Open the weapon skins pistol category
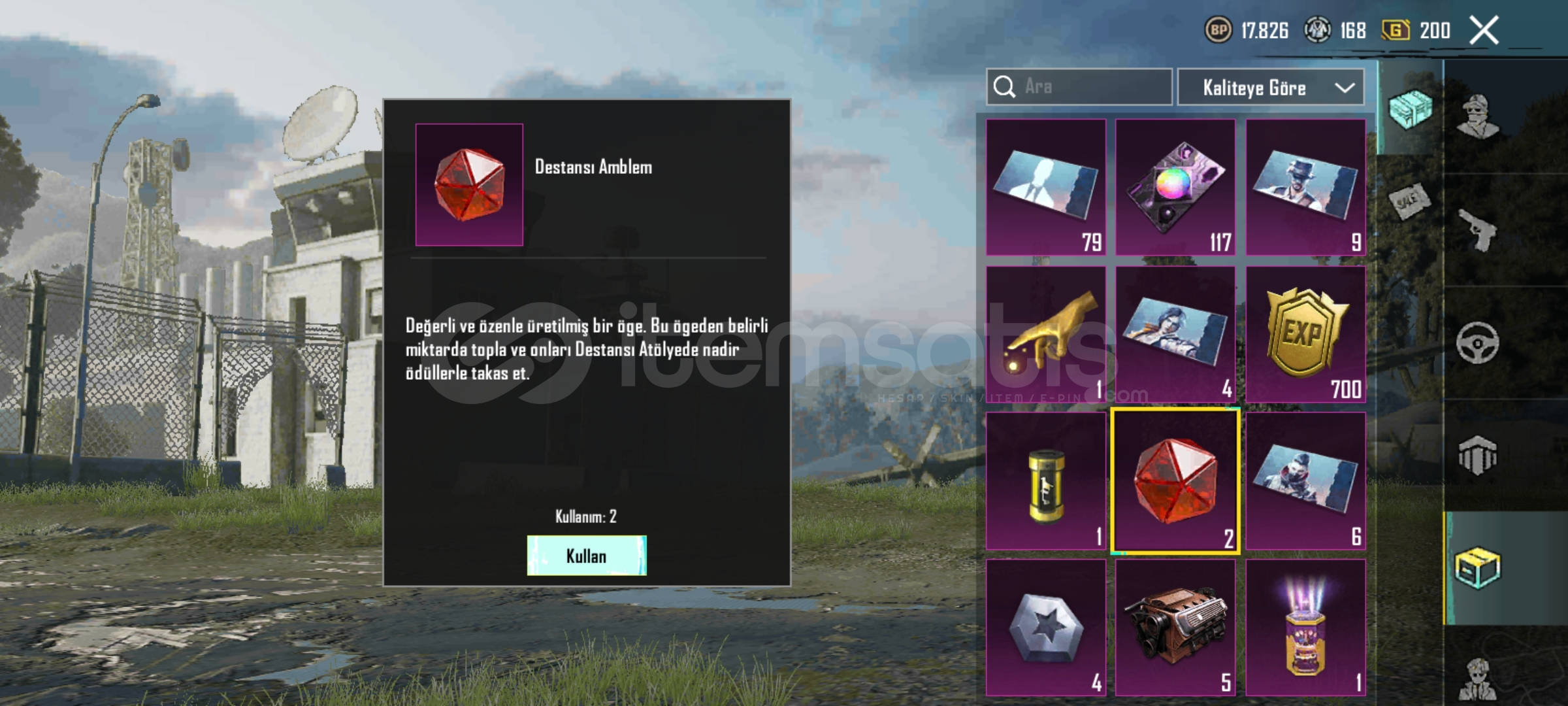The image size is (1568, 706). pos(1478,230)
